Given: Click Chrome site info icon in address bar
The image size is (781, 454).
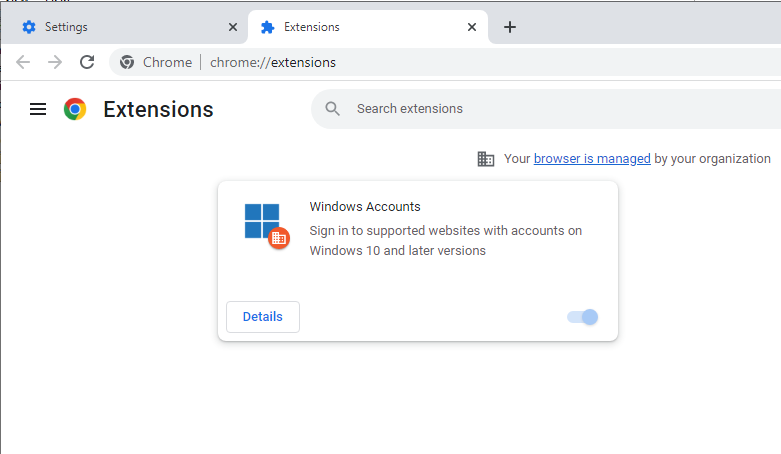Looking at the screenshot, I should point(127,62).
